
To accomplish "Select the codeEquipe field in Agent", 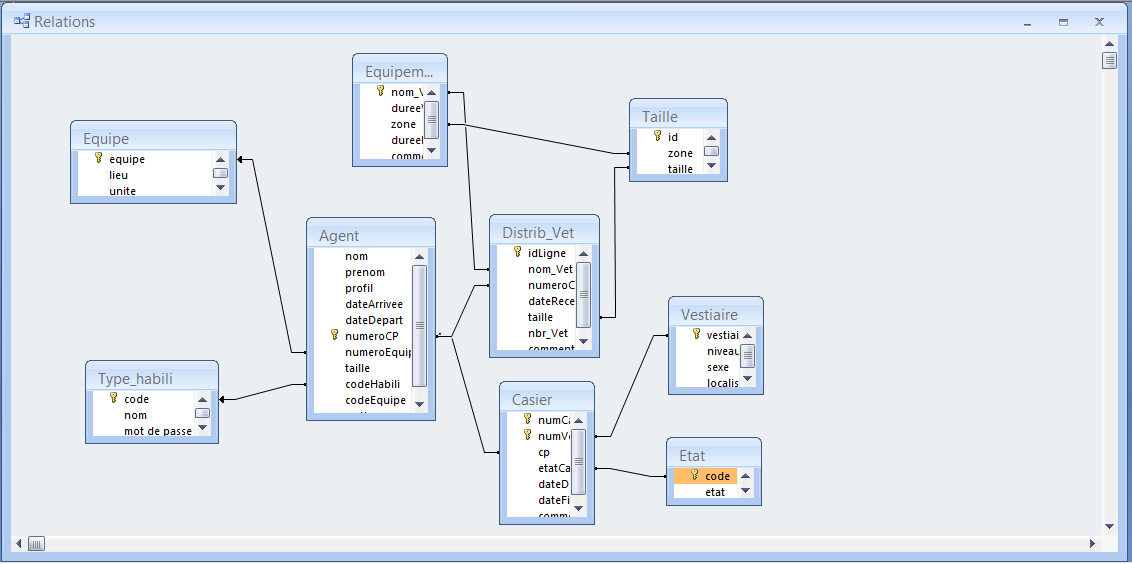I will pos(375,400).
